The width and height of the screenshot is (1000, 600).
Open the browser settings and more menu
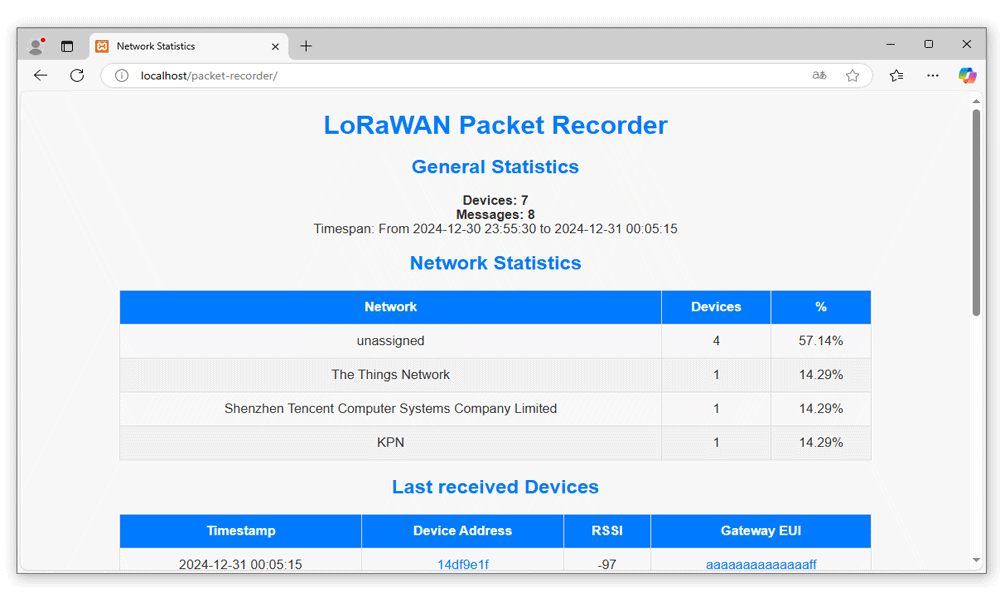(932, 75)
